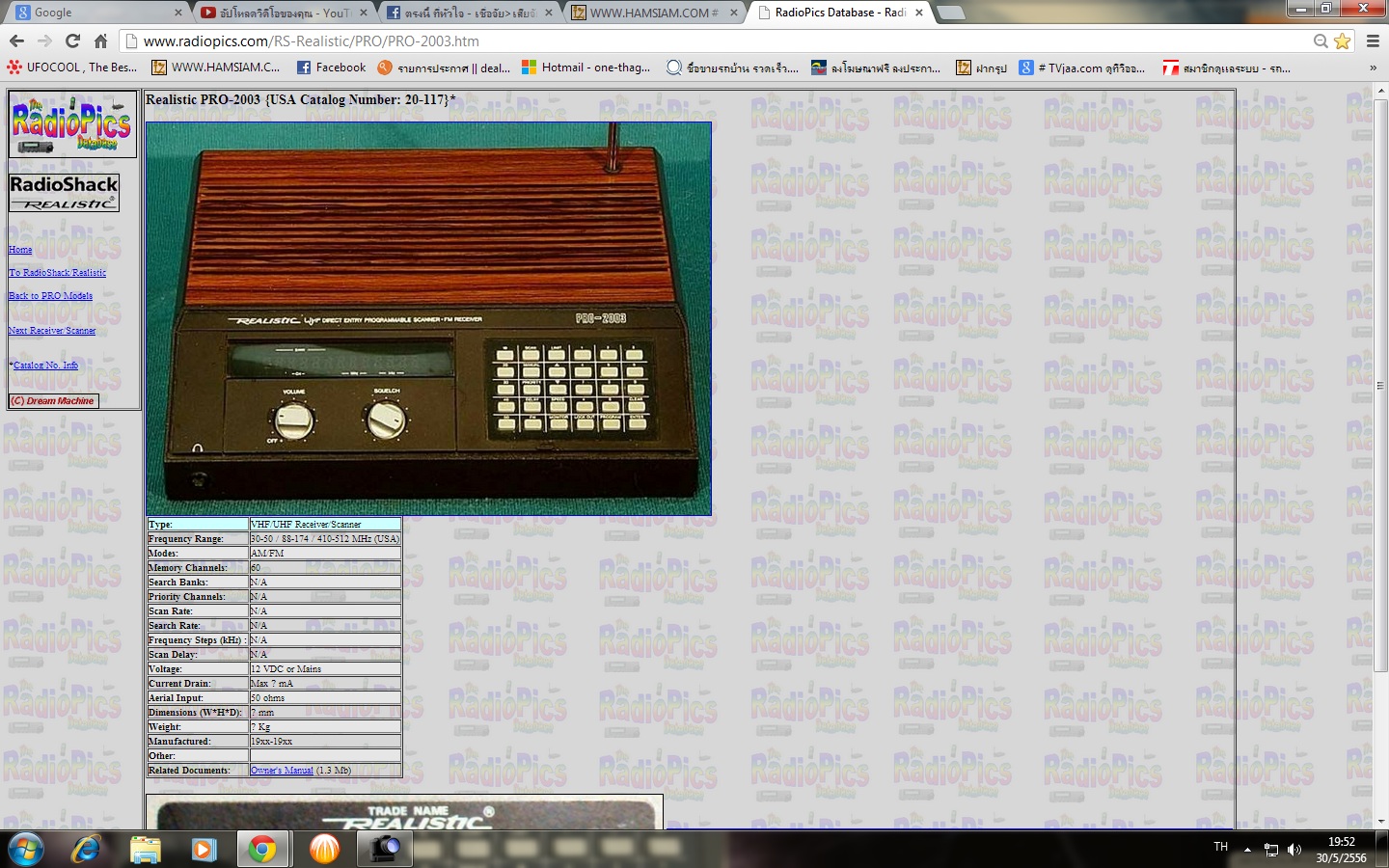Image resolution: width=1389 pixels, height=868 pixels.
Task: Open Windows Explorer from taskbar
Action: pos(145,850)
